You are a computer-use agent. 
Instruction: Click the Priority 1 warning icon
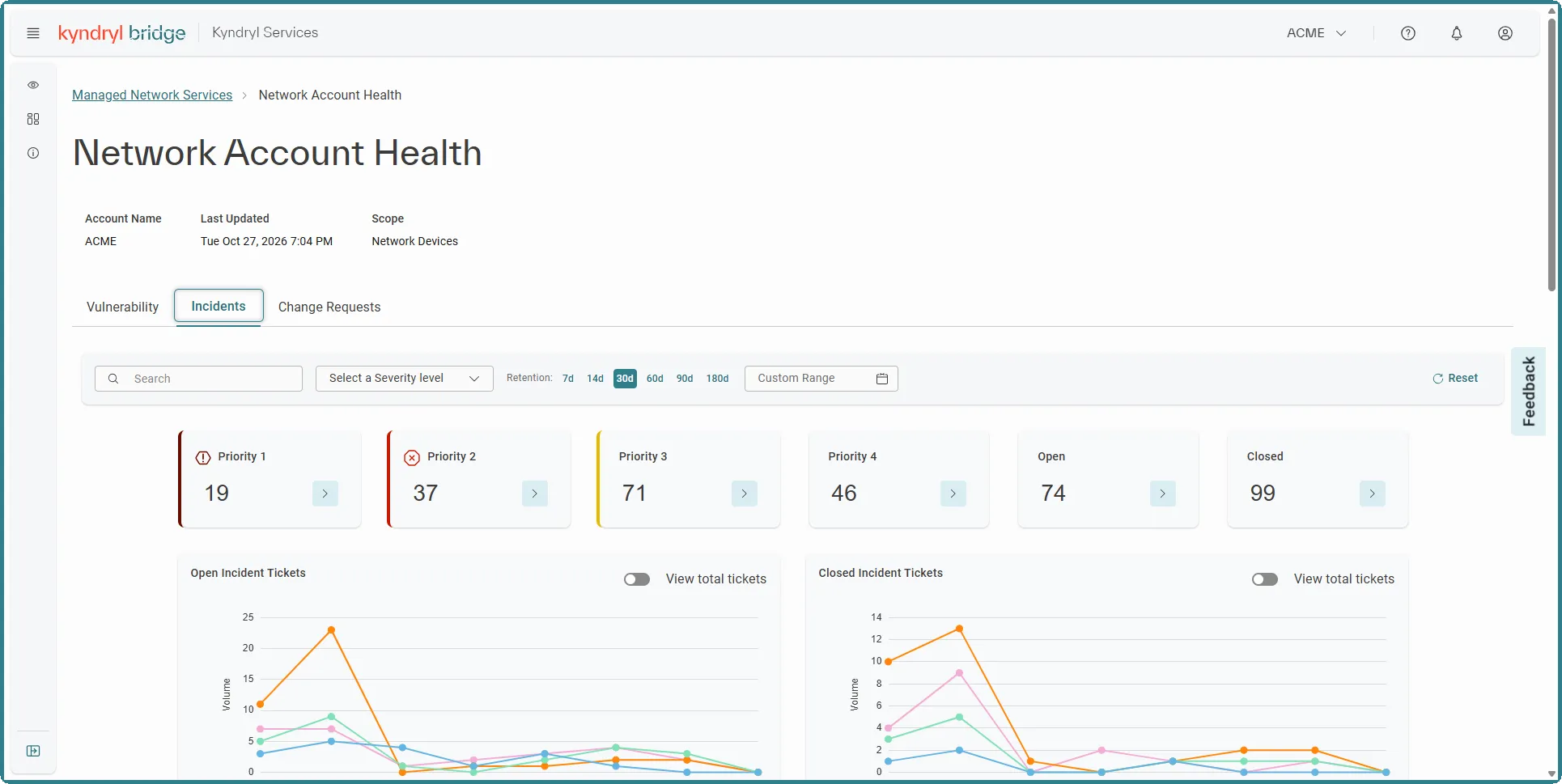(203, 457)
